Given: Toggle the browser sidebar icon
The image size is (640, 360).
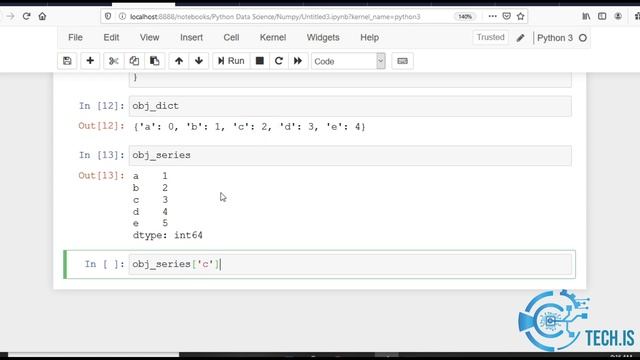Looking at the screenshot, I should coord(602,16).
